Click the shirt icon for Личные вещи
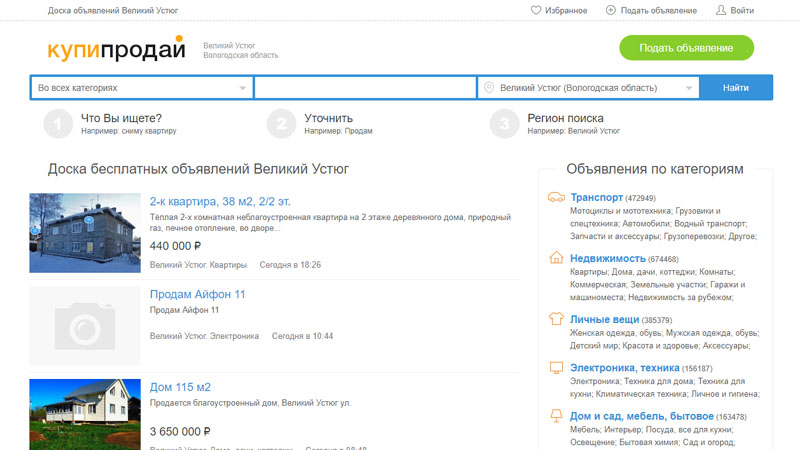 [556, 319]
